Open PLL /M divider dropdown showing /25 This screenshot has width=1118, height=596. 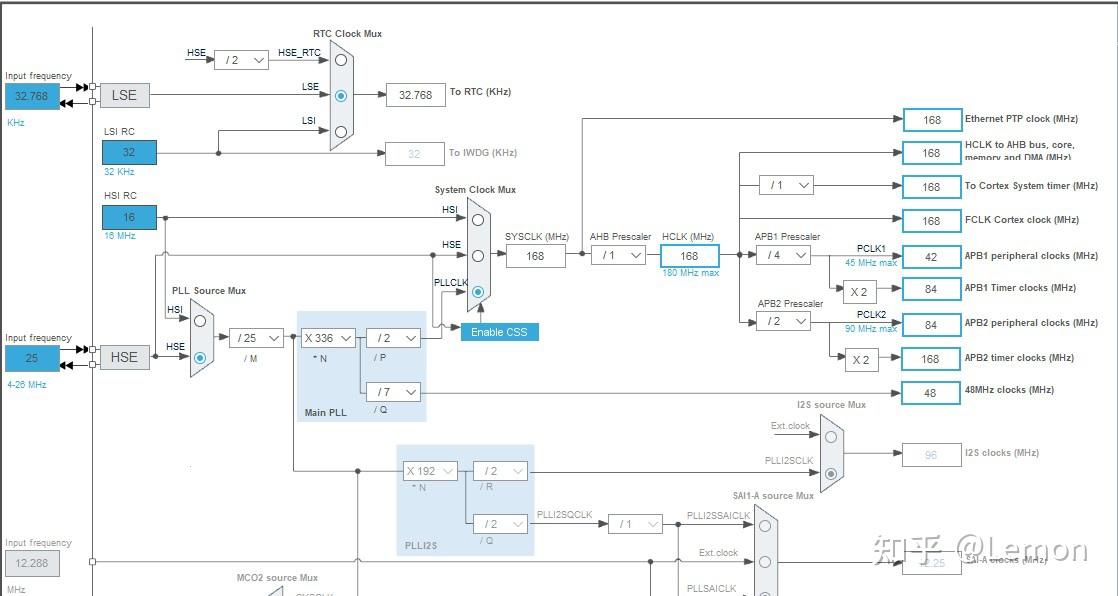pos(257,338)
